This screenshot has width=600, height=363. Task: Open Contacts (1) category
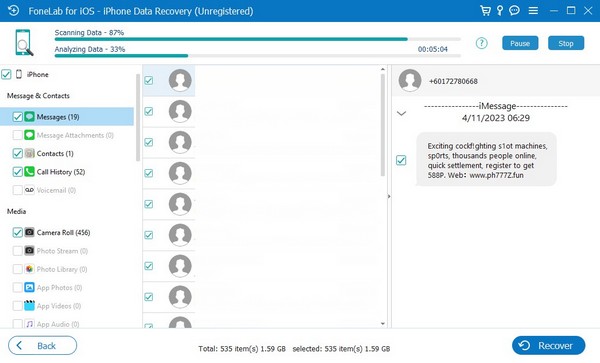point(55,154)
